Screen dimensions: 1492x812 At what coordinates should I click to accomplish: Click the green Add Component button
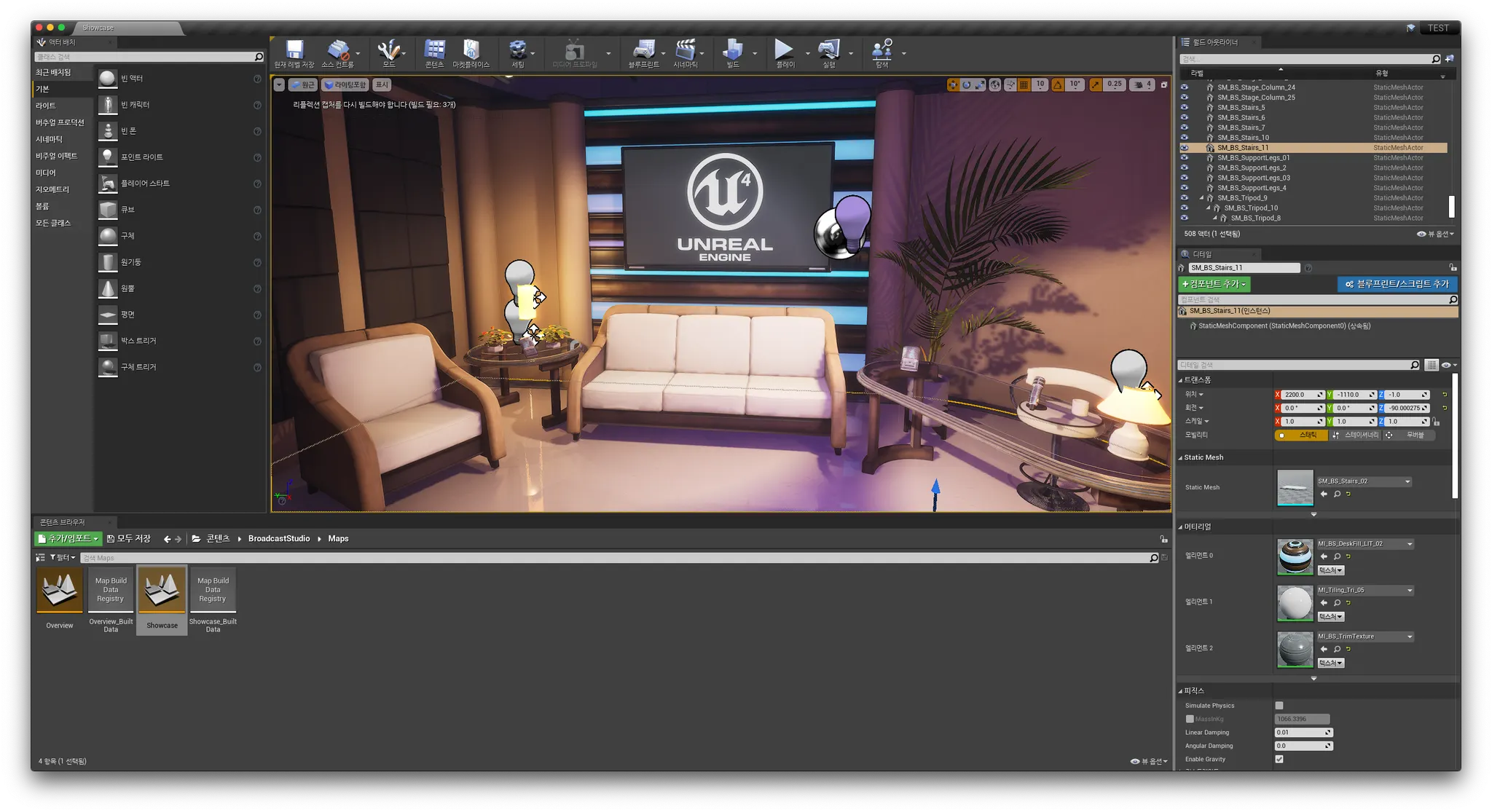pos(1214,284)
